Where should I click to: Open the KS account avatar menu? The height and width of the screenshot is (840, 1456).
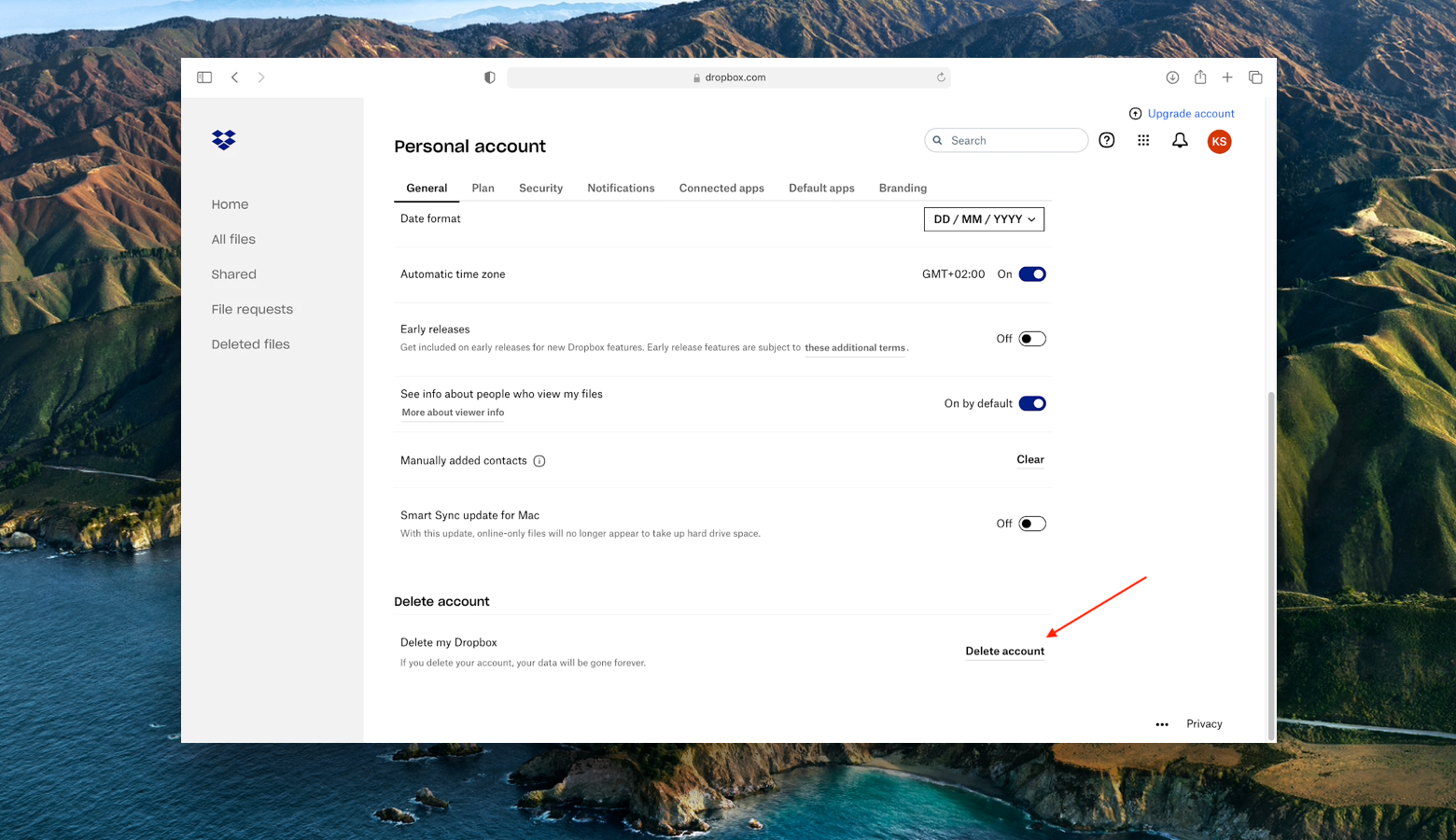[x=1219, y=141]
